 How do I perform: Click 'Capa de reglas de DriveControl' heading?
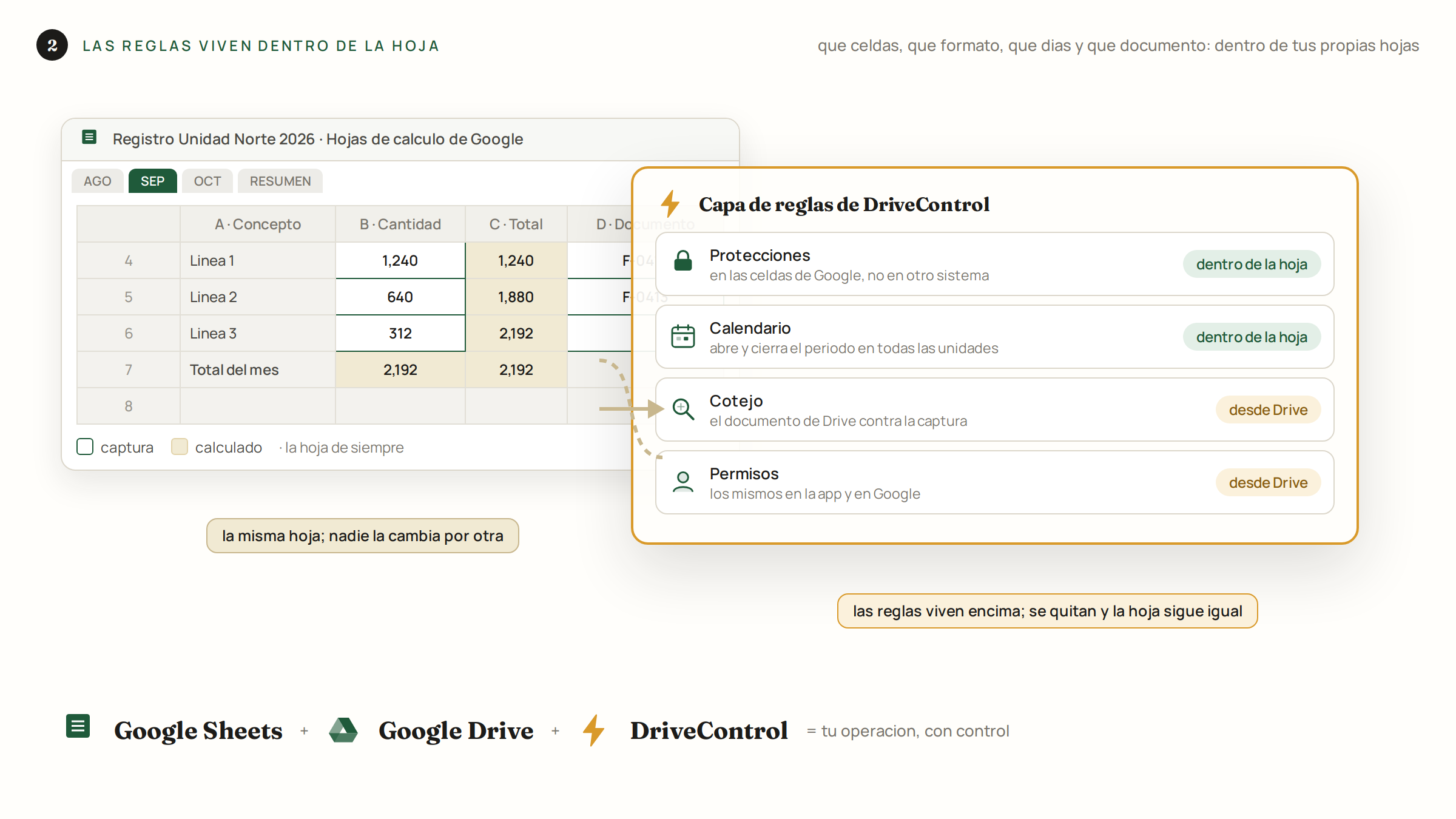(844, 204)
